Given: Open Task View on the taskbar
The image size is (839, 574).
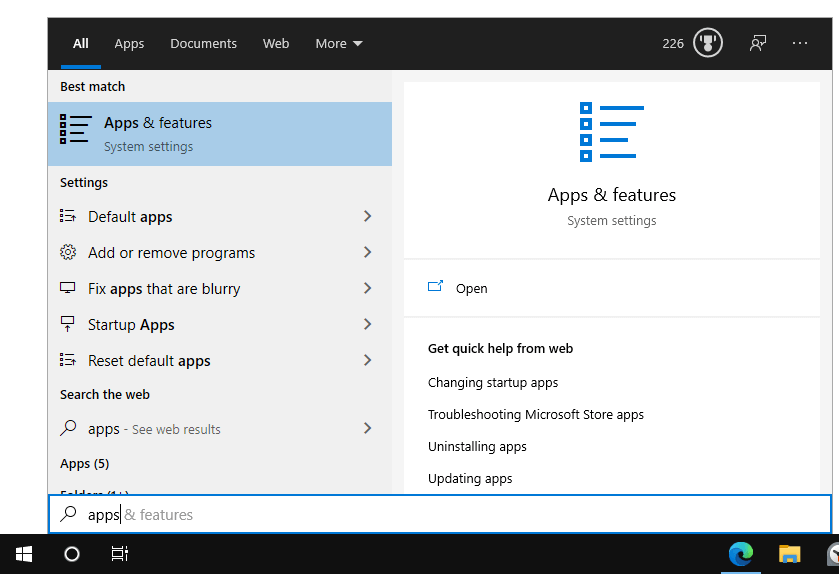Looking at the screenshot, I should [119, 554].
